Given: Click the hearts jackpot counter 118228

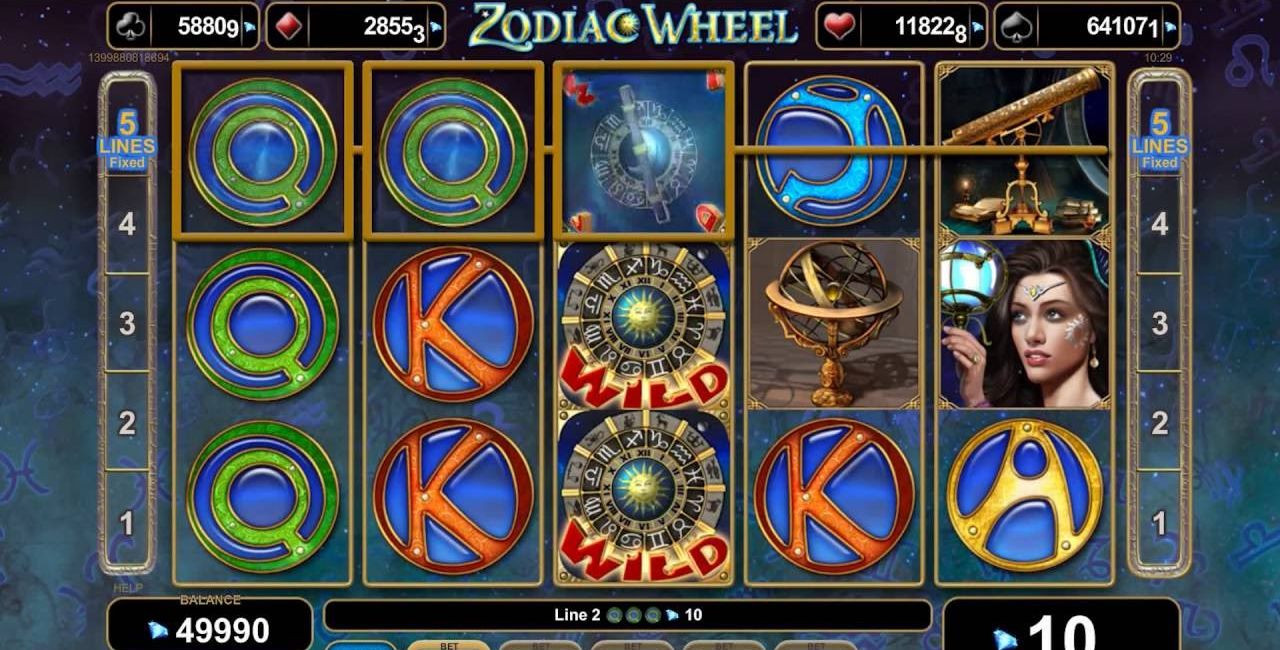Looking at the screenshot, I should 901,27.
